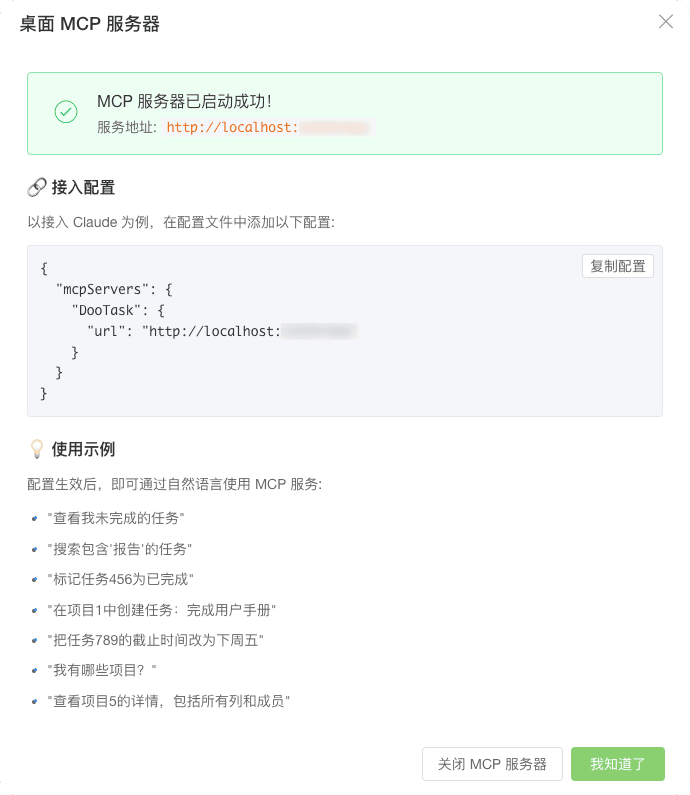690x795 pixels.
Task: Click the example about creating a task in 项目1
Action: pos(161,610)
